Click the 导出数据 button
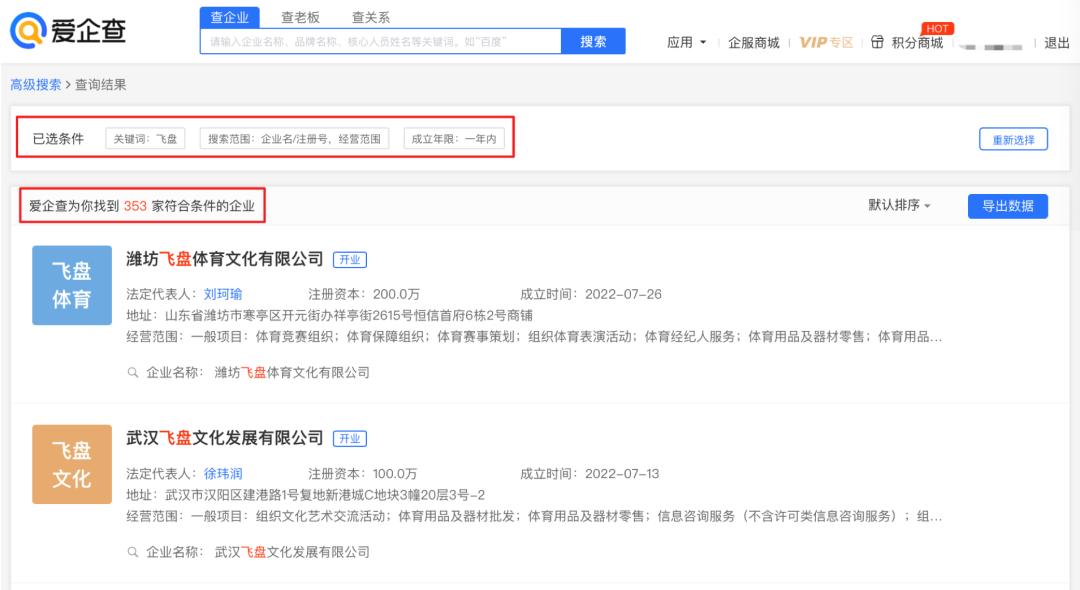 [1007, 205]
